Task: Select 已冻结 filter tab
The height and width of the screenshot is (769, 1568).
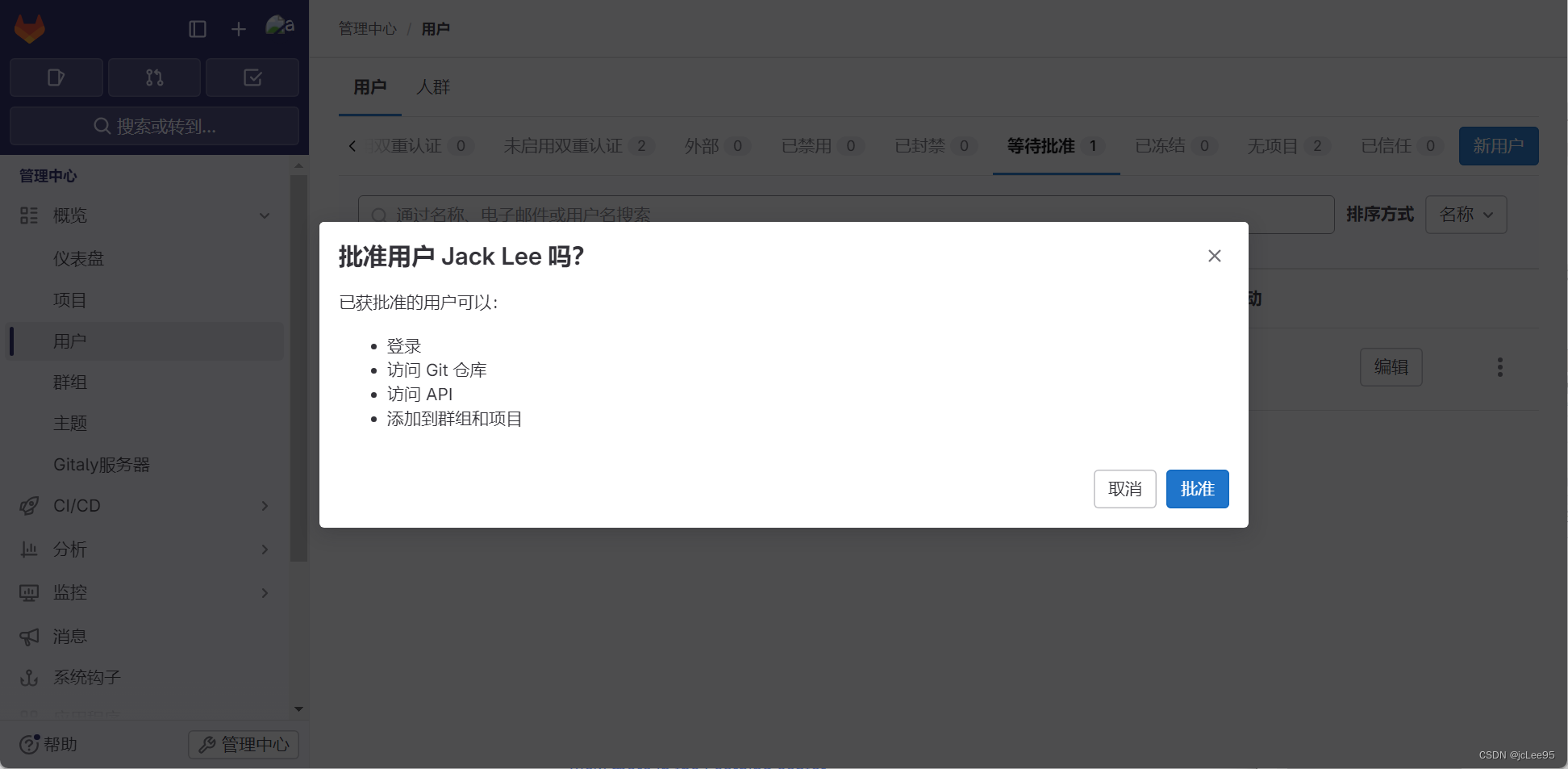Action: pos(1176,146)
